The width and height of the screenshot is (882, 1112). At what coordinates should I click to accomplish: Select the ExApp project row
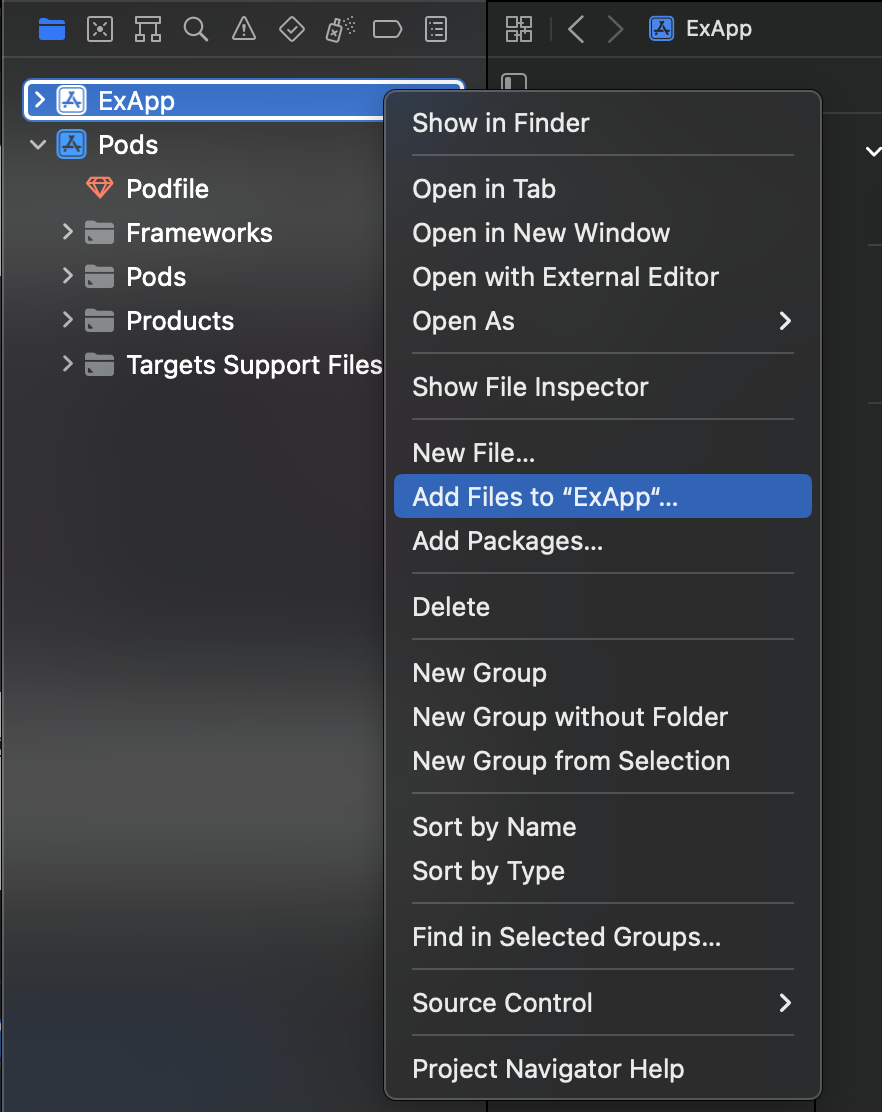pos(206,100)
